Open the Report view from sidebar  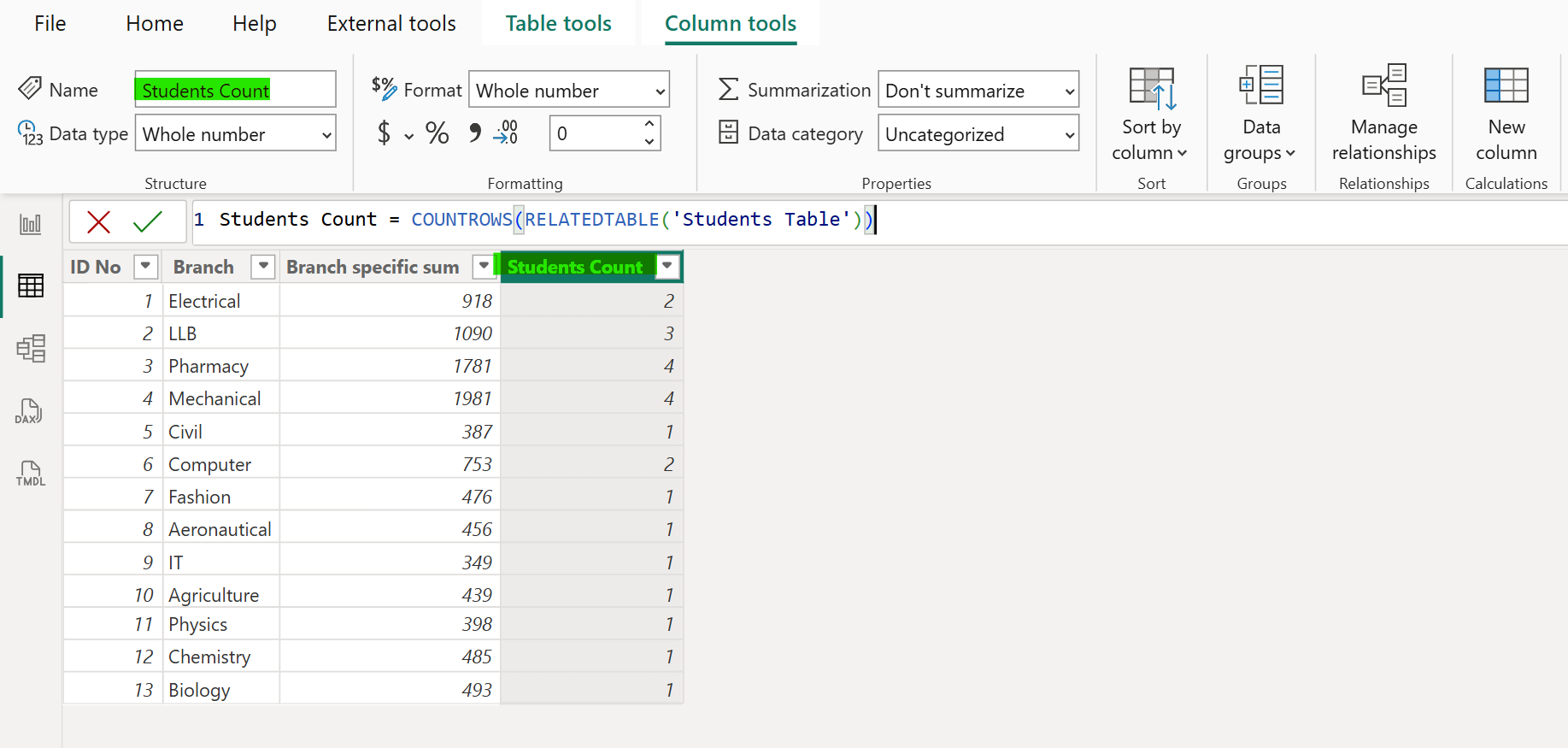(x=31, y=225)
